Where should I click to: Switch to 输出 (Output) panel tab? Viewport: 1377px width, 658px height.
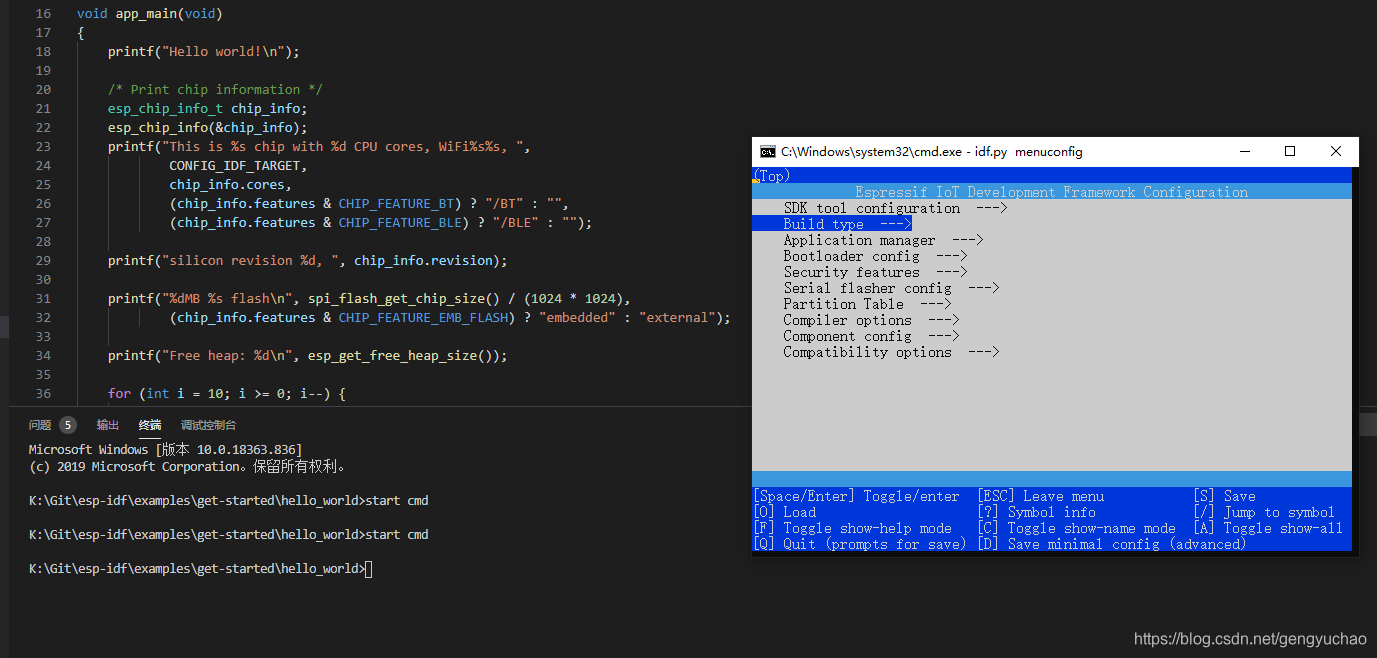pos(108,425)
